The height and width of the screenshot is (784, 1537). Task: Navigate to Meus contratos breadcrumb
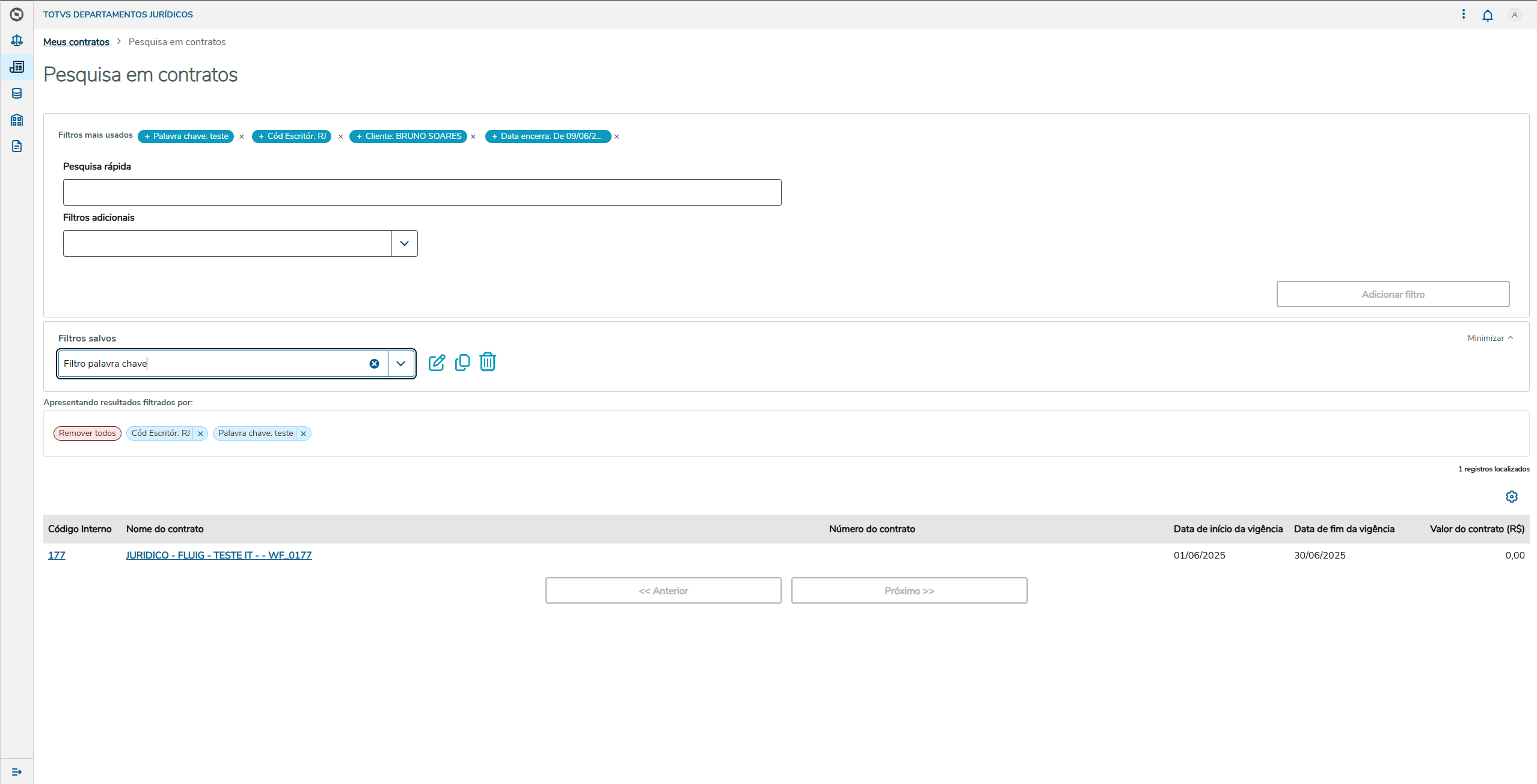tap(76, 42)
